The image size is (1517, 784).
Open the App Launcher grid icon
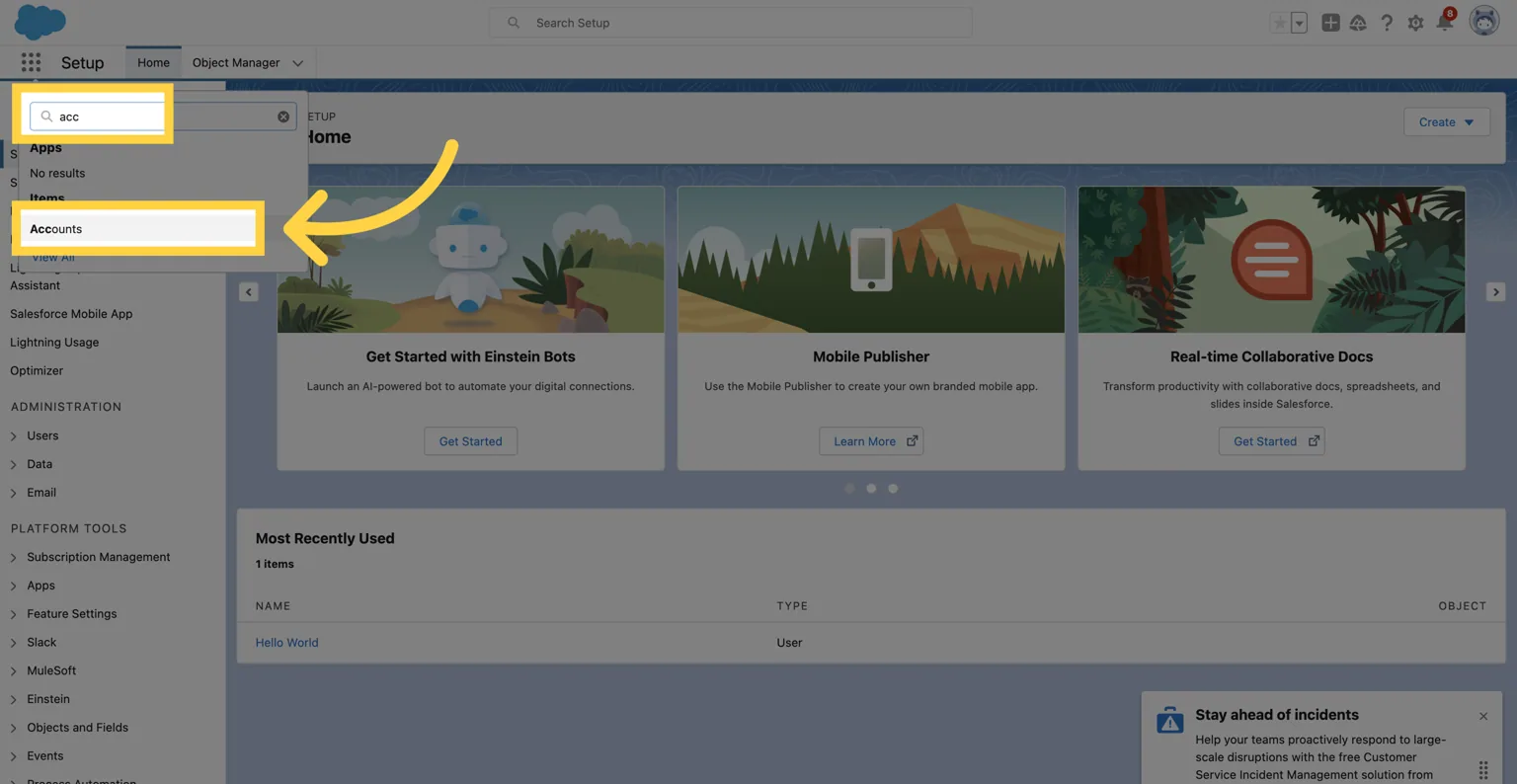pyautogui.click(x=32, y=62)
